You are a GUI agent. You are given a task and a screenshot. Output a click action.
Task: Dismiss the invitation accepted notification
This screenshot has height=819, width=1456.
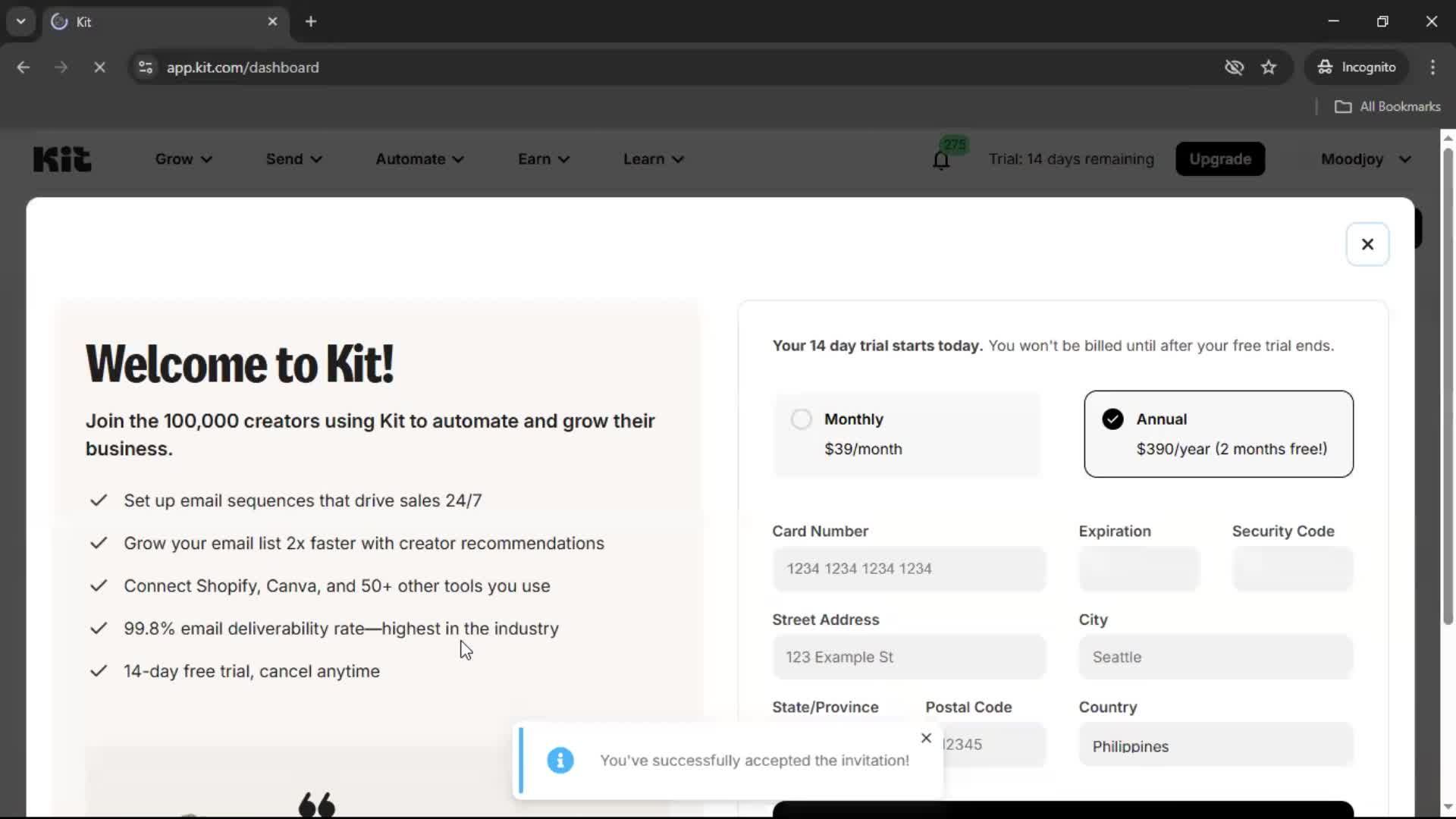pyautogui.click(x=926, y=738)
